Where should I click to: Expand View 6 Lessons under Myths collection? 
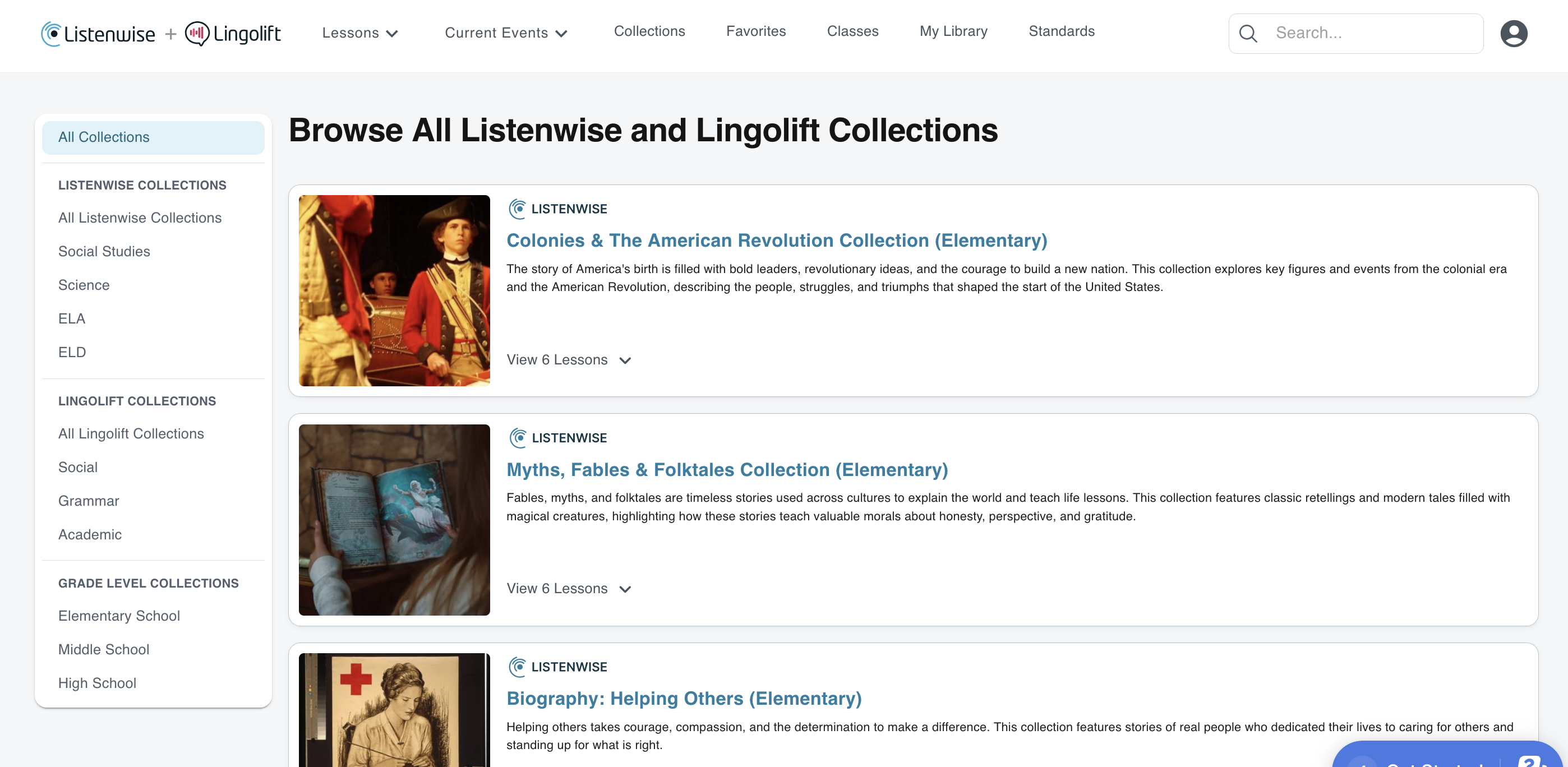[x=569, y=589]
